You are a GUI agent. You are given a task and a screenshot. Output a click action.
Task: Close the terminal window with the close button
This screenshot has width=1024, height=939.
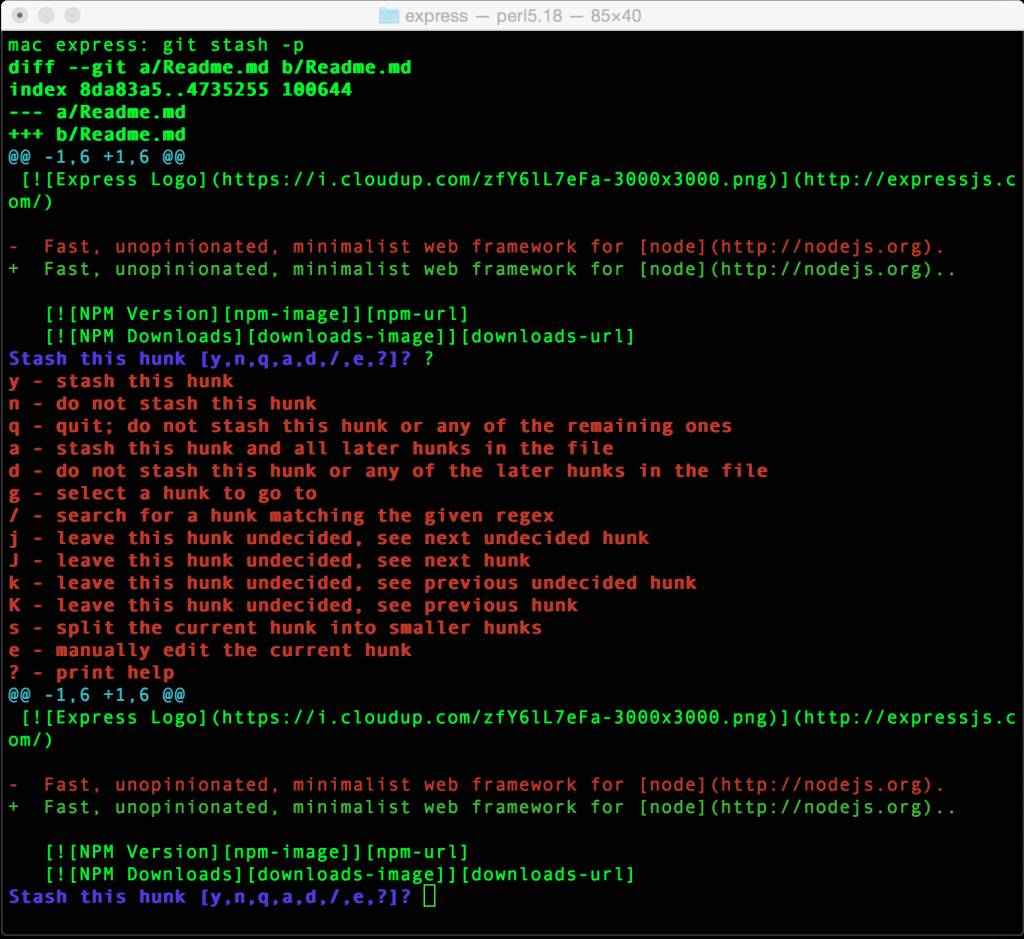point(20,15)
